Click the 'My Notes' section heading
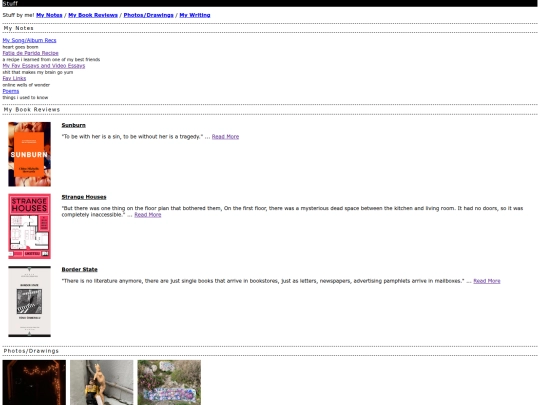 19,28
